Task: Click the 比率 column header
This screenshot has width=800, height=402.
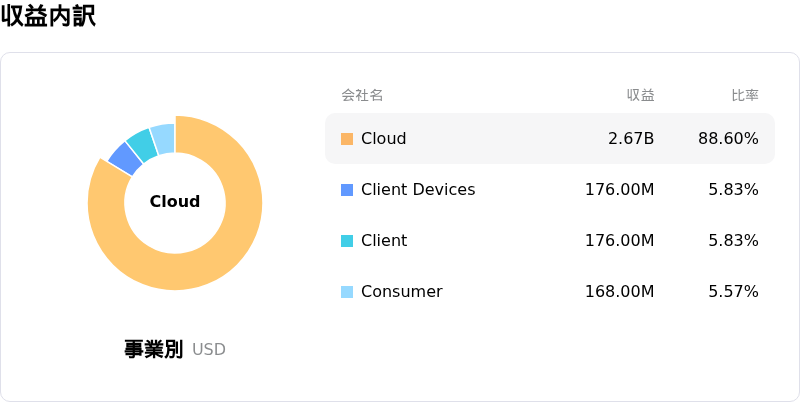Action: pyautogui.click(x=745, y=95)
